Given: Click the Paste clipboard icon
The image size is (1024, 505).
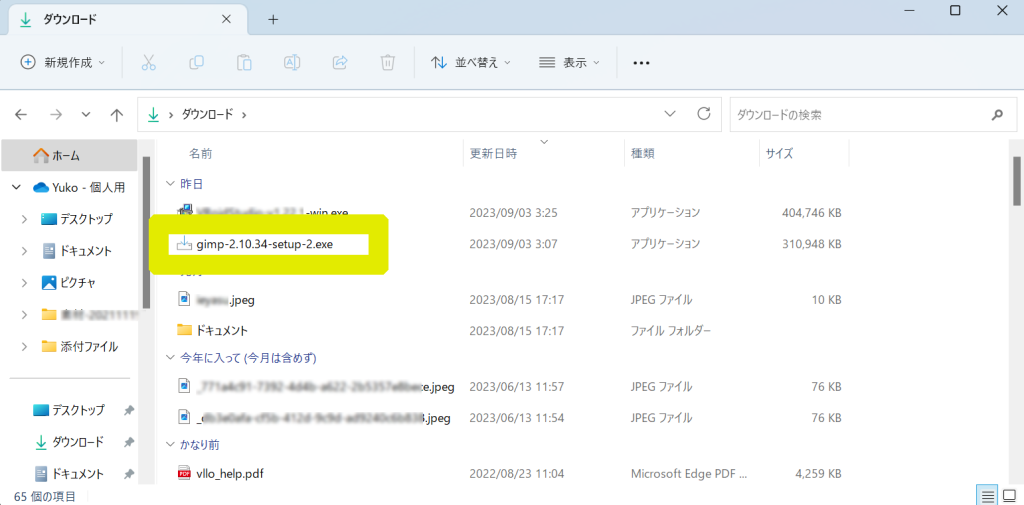Looking at the screenshot, I should click(244, 63).
